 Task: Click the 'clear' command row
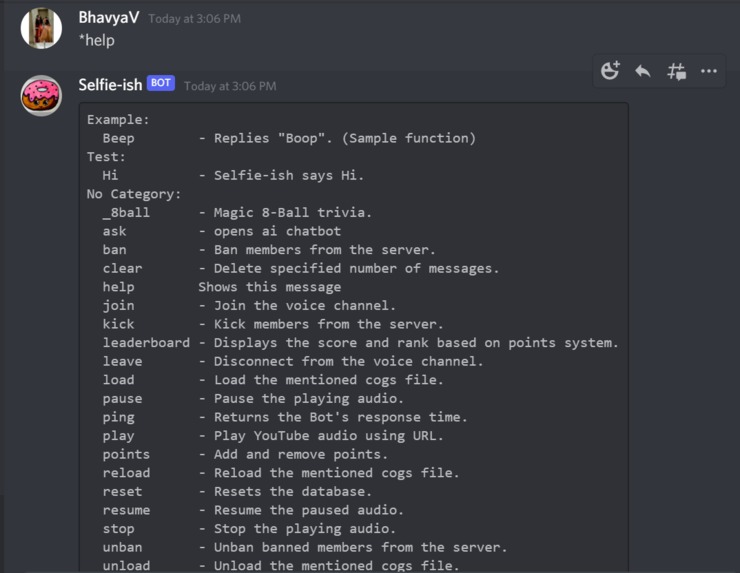pyautogui.click(x=301, y=269)
